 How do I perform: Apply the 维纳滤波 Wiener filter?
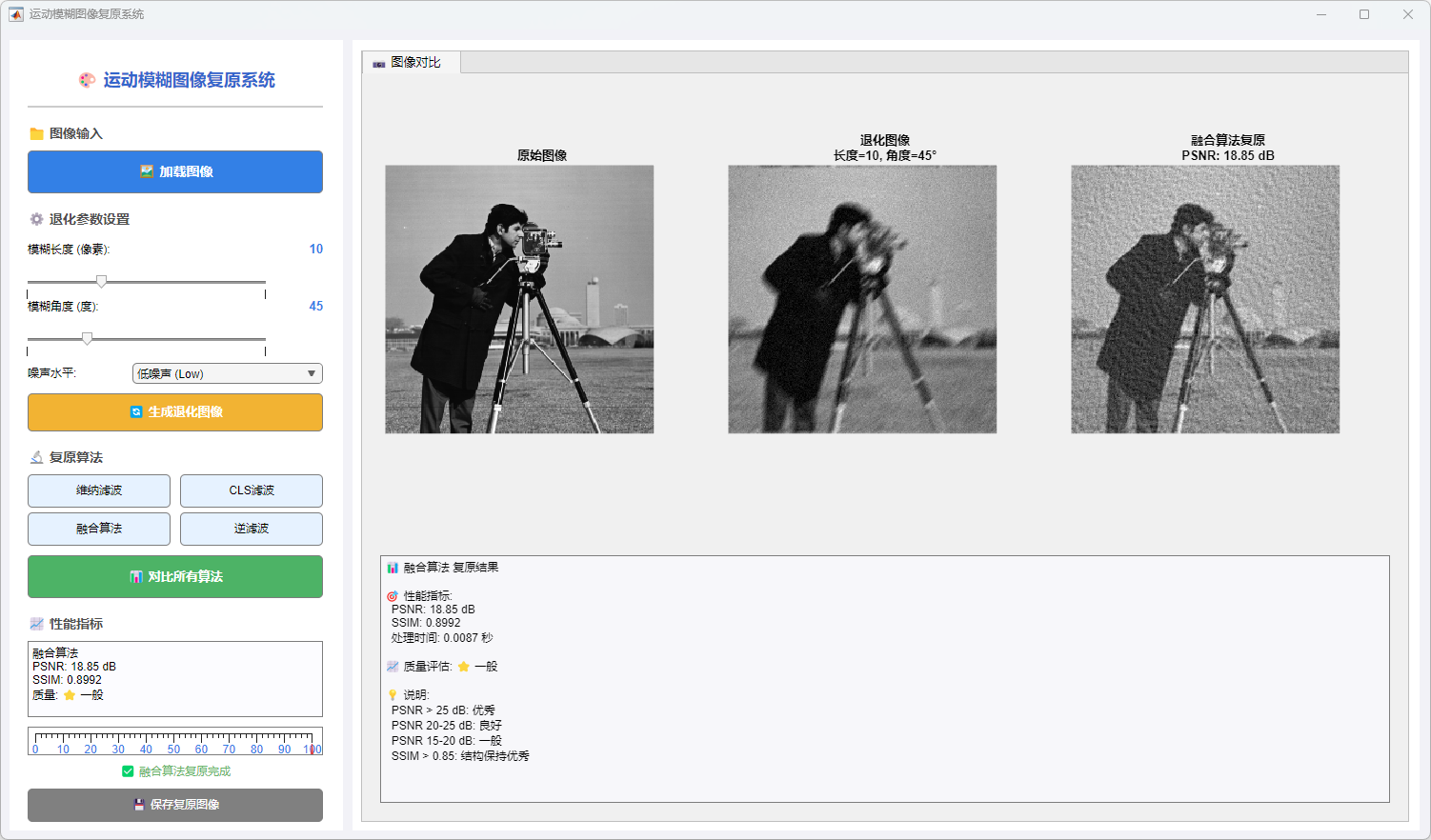tap(99, 490)
